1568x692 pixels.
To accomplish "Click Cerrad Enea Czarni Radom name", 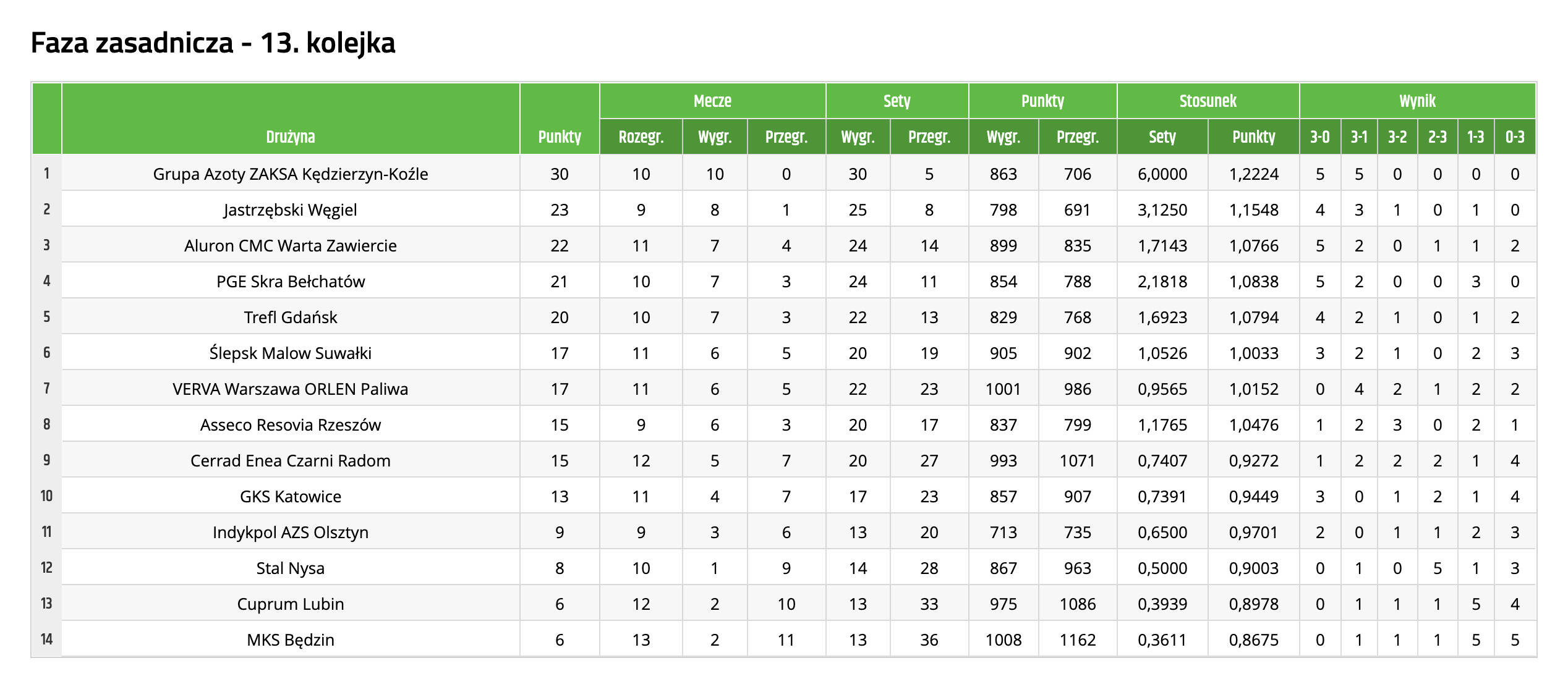I will click(x=290, y=461).
